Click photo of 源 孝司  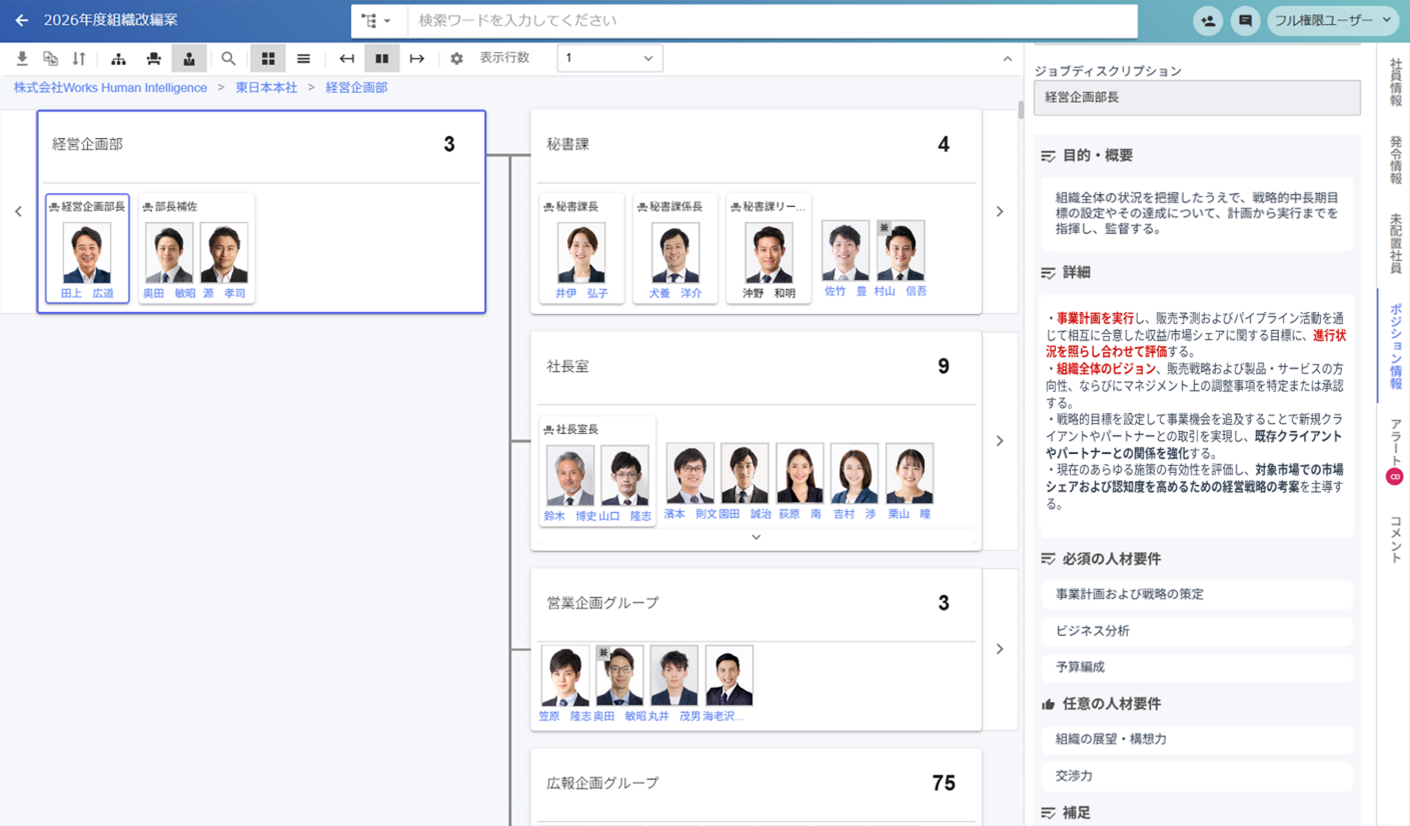[224, 253]
